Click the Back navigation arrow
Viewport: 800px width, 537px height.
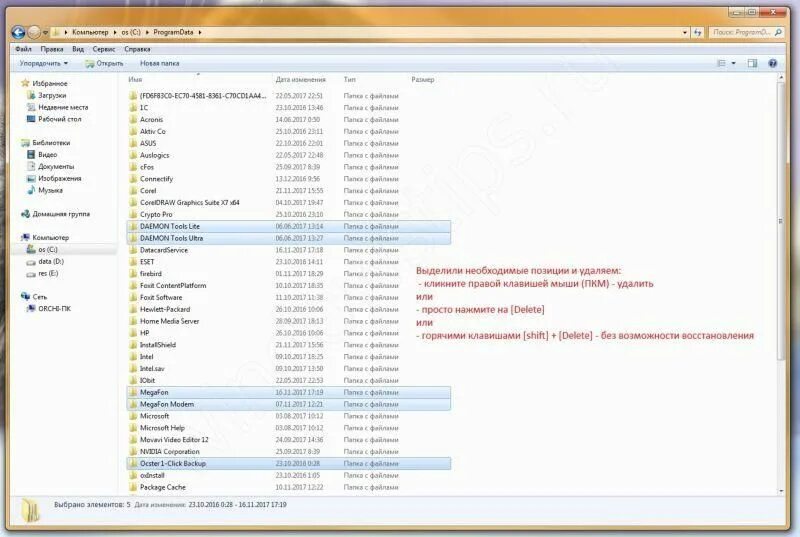tap(18, 33)
